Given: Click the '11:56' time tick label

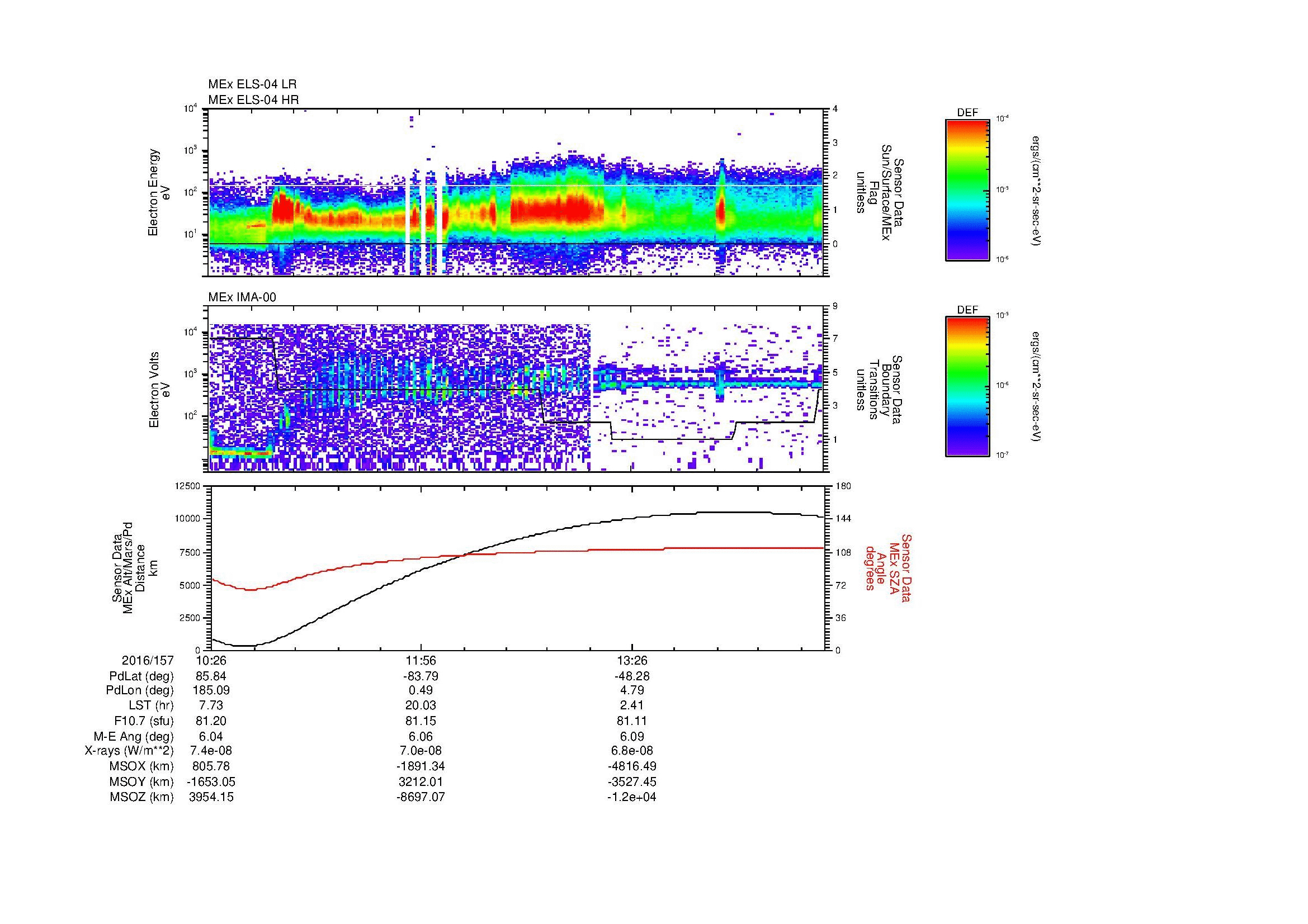Looking at the screenshot, I should (421, 661).
